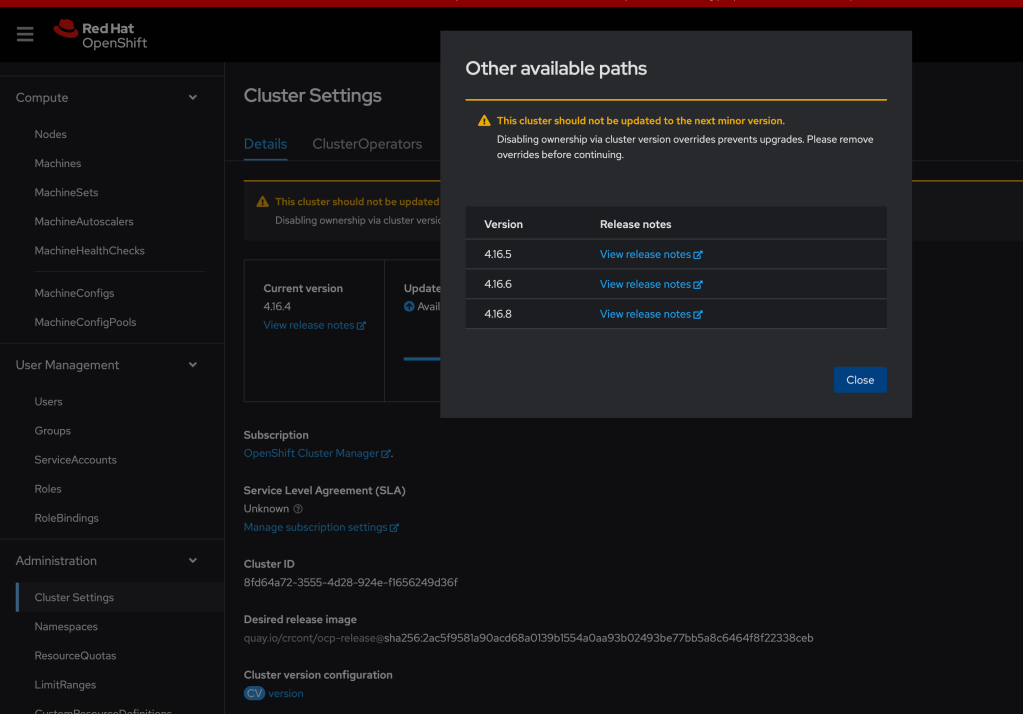Click version 4.16.6 cell
This screenshot has width=1023, height=714.
coord(498,285)
